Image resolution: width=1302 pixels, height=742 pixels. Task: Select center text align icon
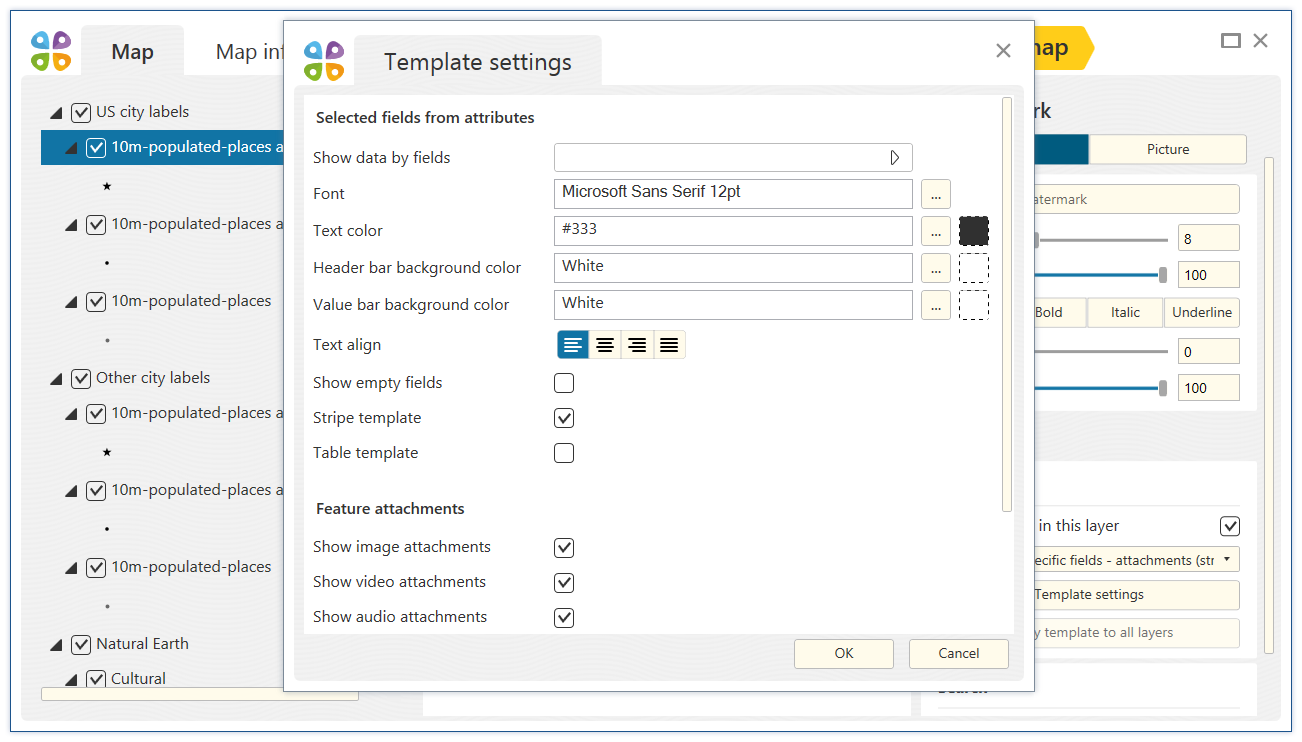point(605,345)
